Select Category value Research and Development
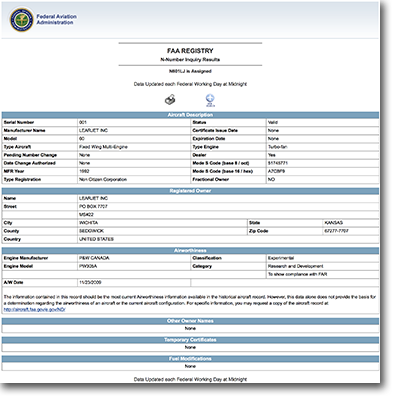The image size is (400, 403). [x=296, y=266]
